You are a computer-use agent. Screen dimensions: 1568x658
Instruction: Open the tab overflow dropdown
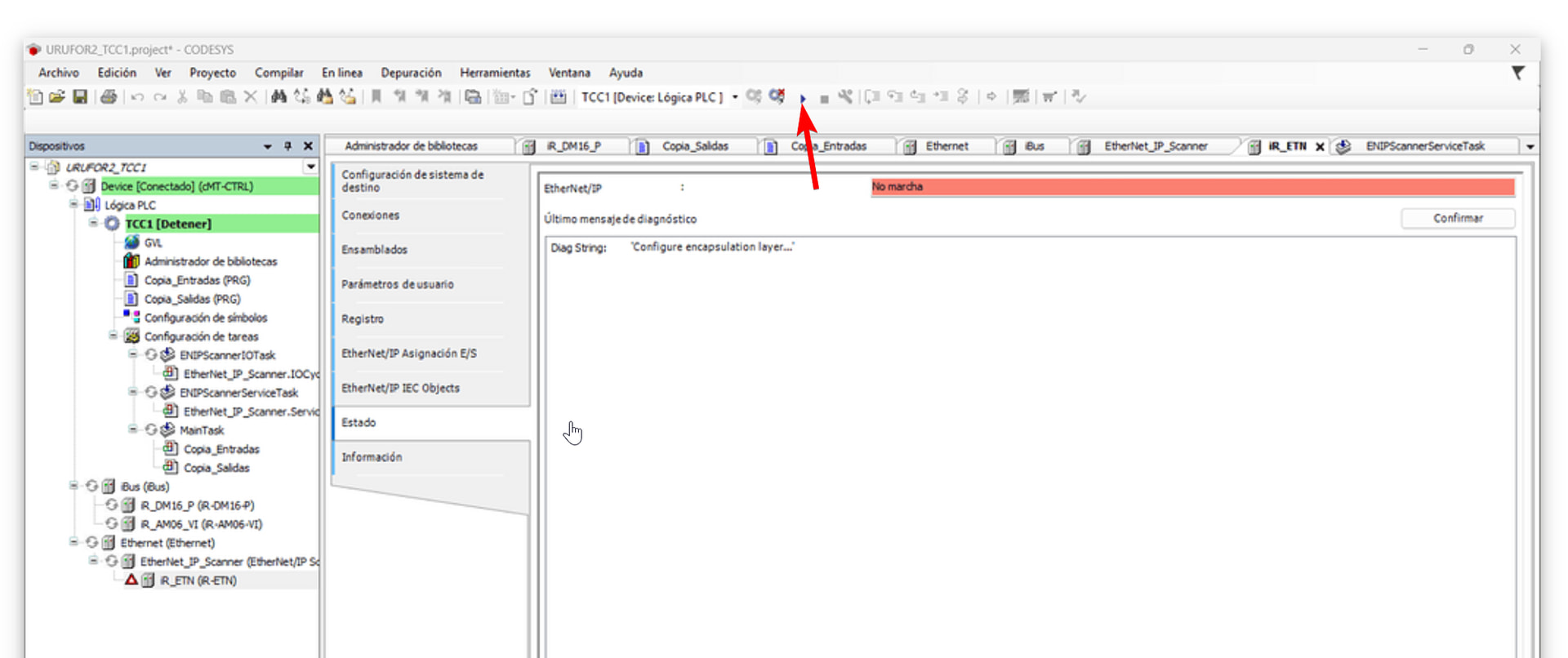coord(1530,147)
